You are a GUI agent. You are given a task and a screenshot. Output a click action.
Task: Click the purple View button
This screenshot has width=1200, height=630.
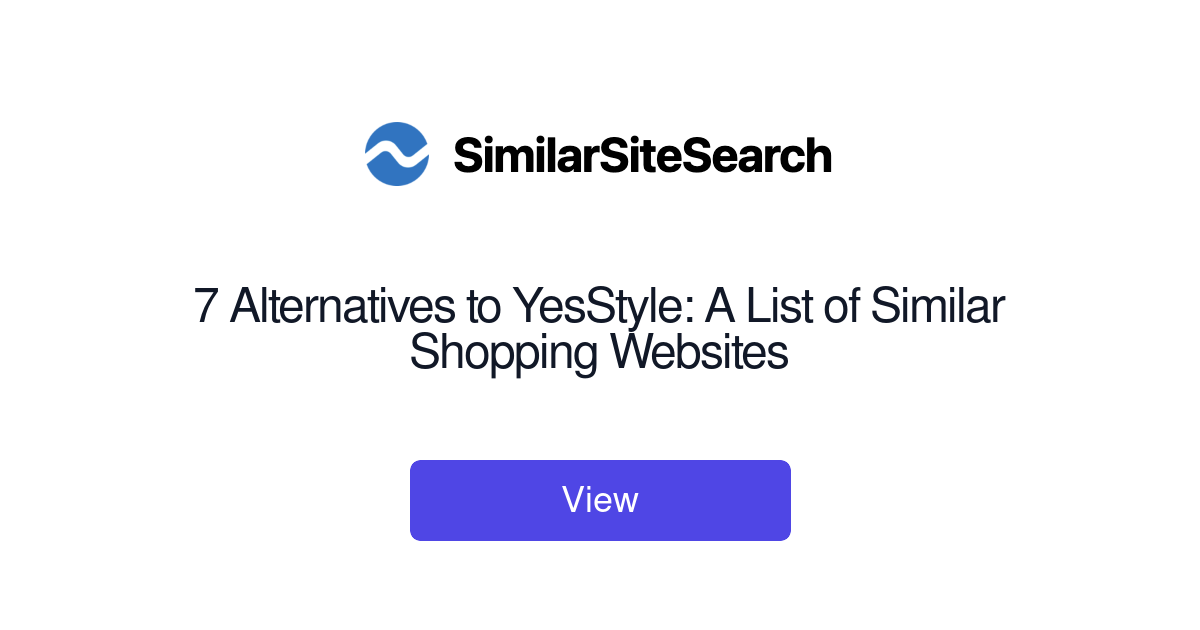click(600, 500)
